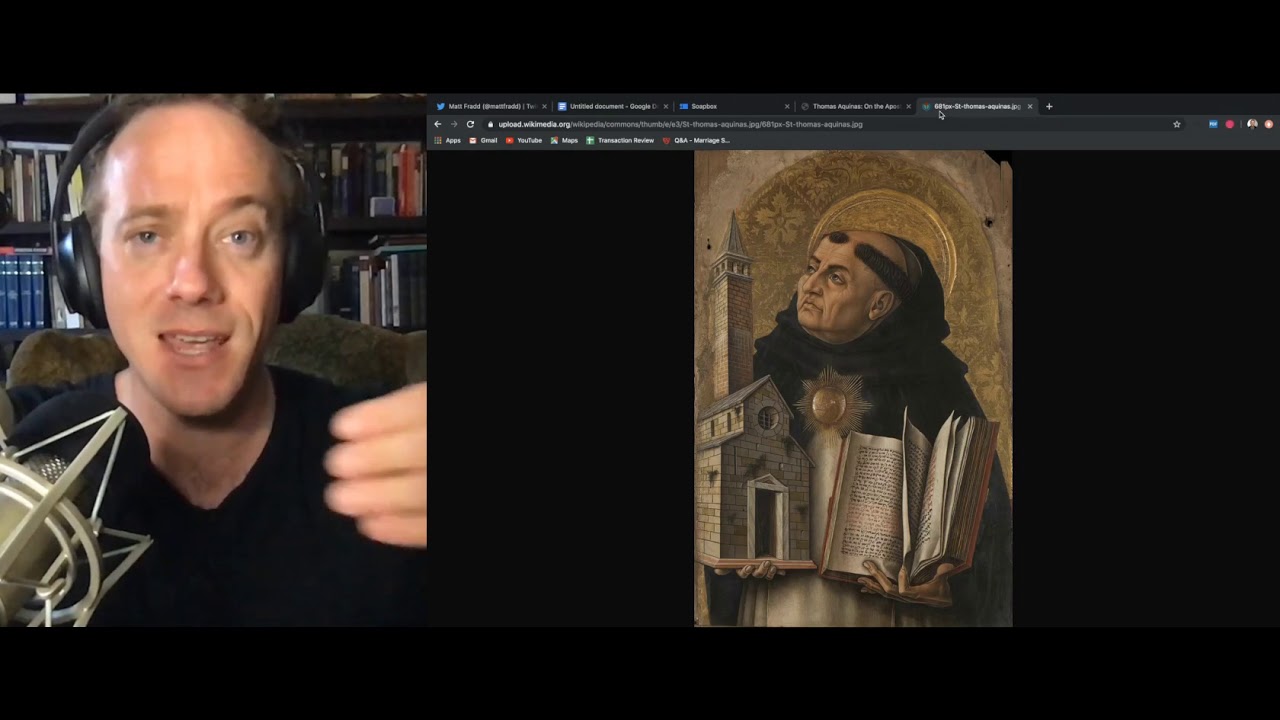The image size is (1280, 720).
Task: Open the Maps bookmark
Action: [564, 140]
